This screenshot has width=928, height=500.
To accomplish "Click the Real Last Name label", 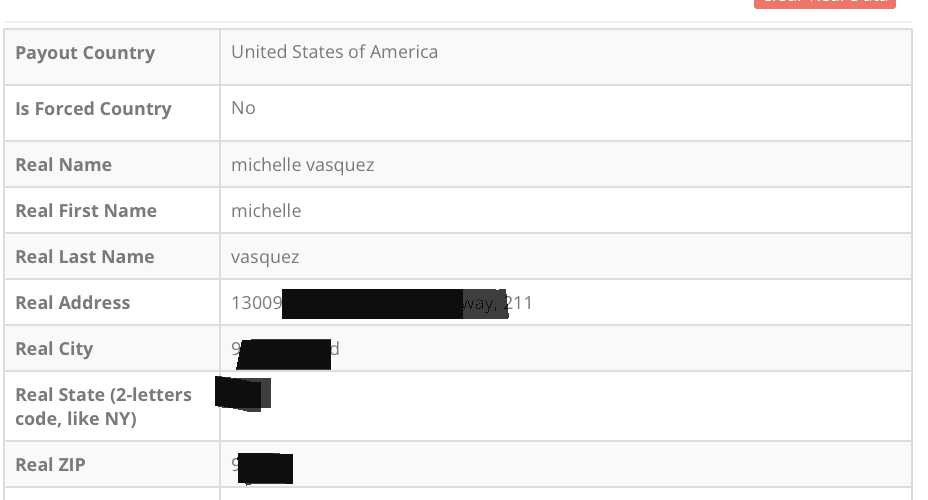I will point(85,257).
